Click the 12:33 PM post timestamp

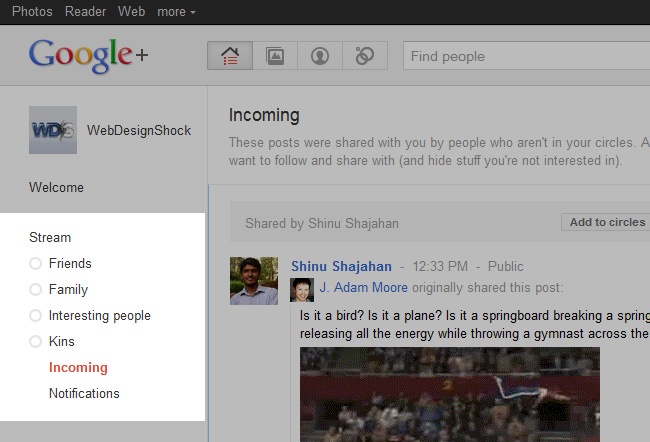(440, 266)
